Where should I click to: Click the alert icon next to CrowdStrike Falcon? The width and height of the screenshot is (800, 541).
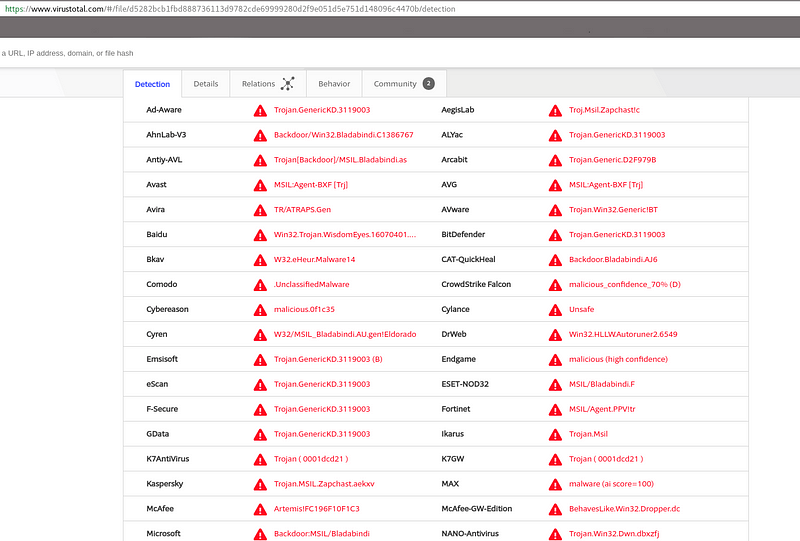pyautogui.click(x=555, y=285)
